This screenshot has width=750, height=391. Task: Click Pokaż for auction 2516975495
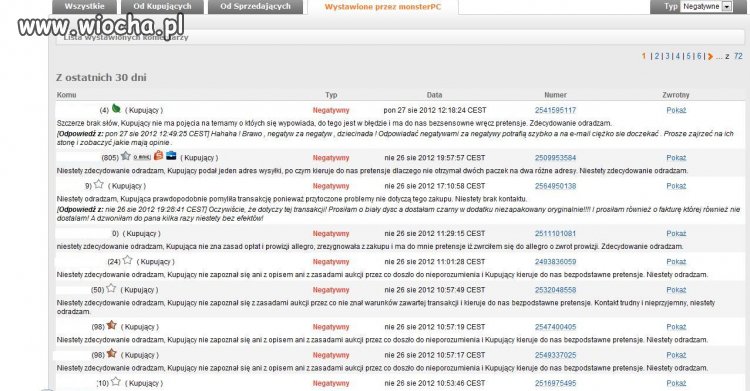[x=676, y=383]
